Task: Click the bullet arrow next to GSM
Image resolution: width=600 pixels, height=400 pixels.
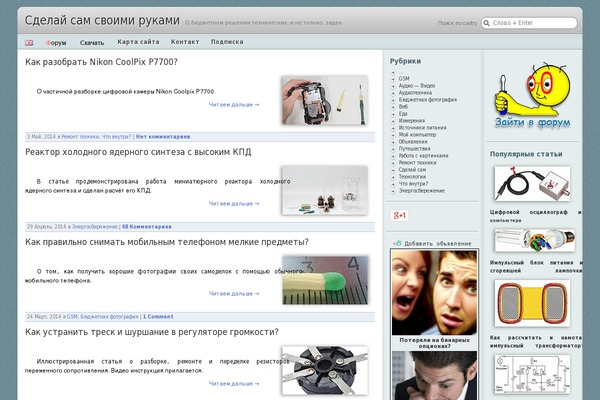Action: [x=393, y=79]
